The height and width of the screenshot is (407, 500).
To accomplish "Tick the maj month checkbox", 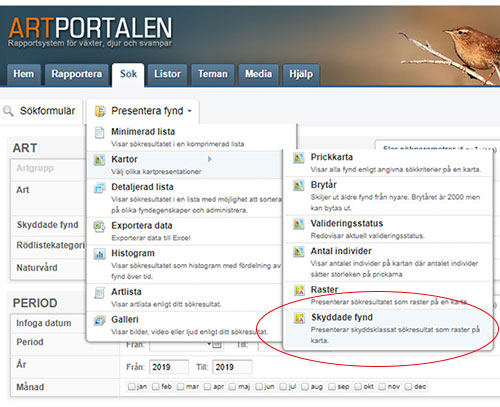I will click(x=232, y=387).
